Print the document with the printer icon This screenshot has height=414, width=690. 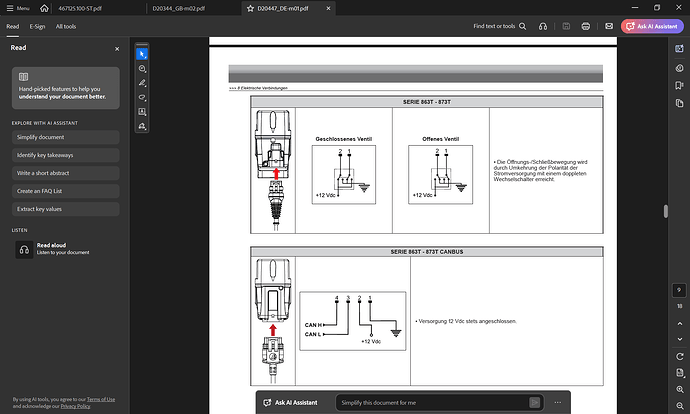click(586, 26)
